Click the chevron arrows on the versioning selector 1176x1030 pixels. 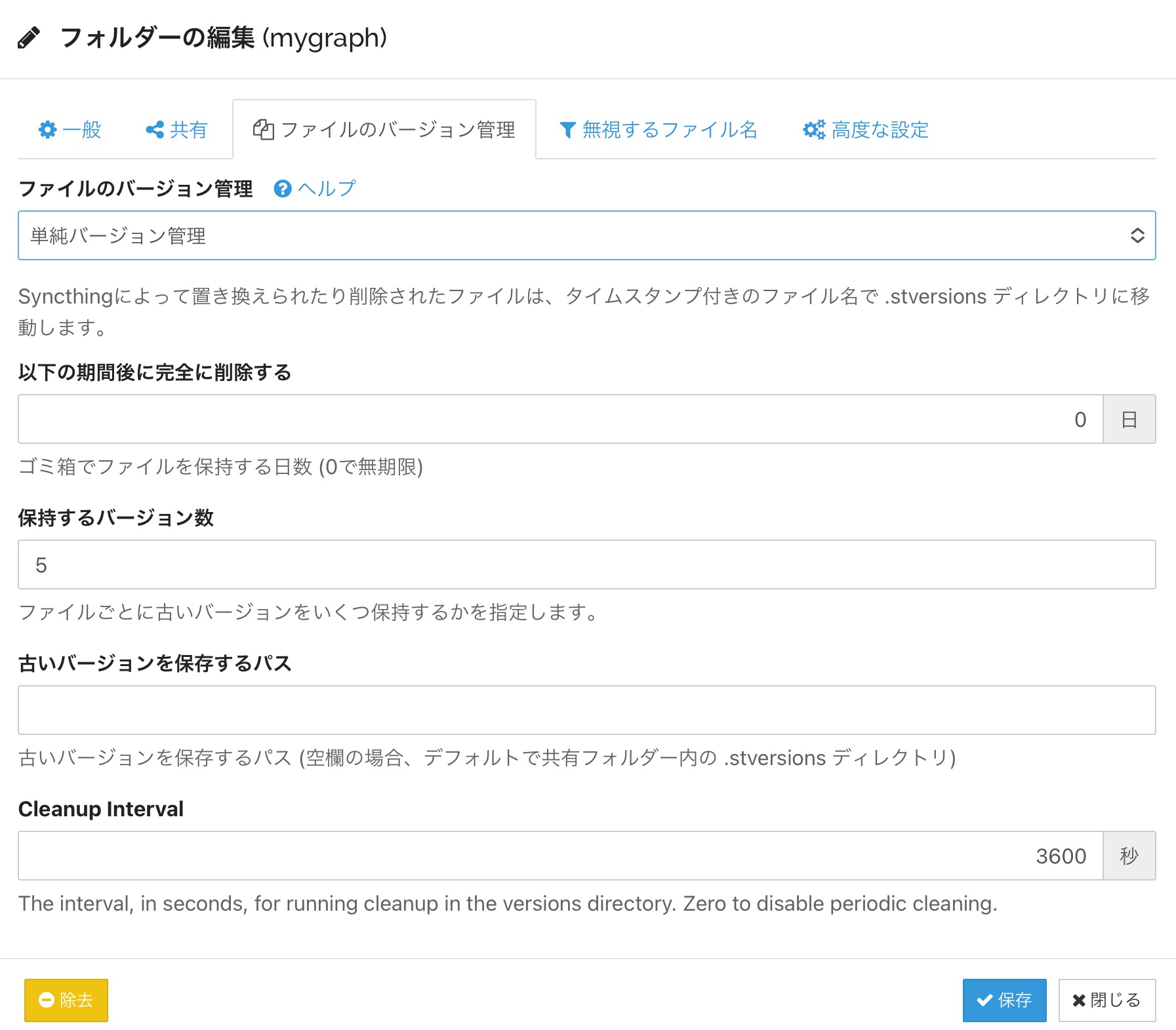(x=1137, y=235)
